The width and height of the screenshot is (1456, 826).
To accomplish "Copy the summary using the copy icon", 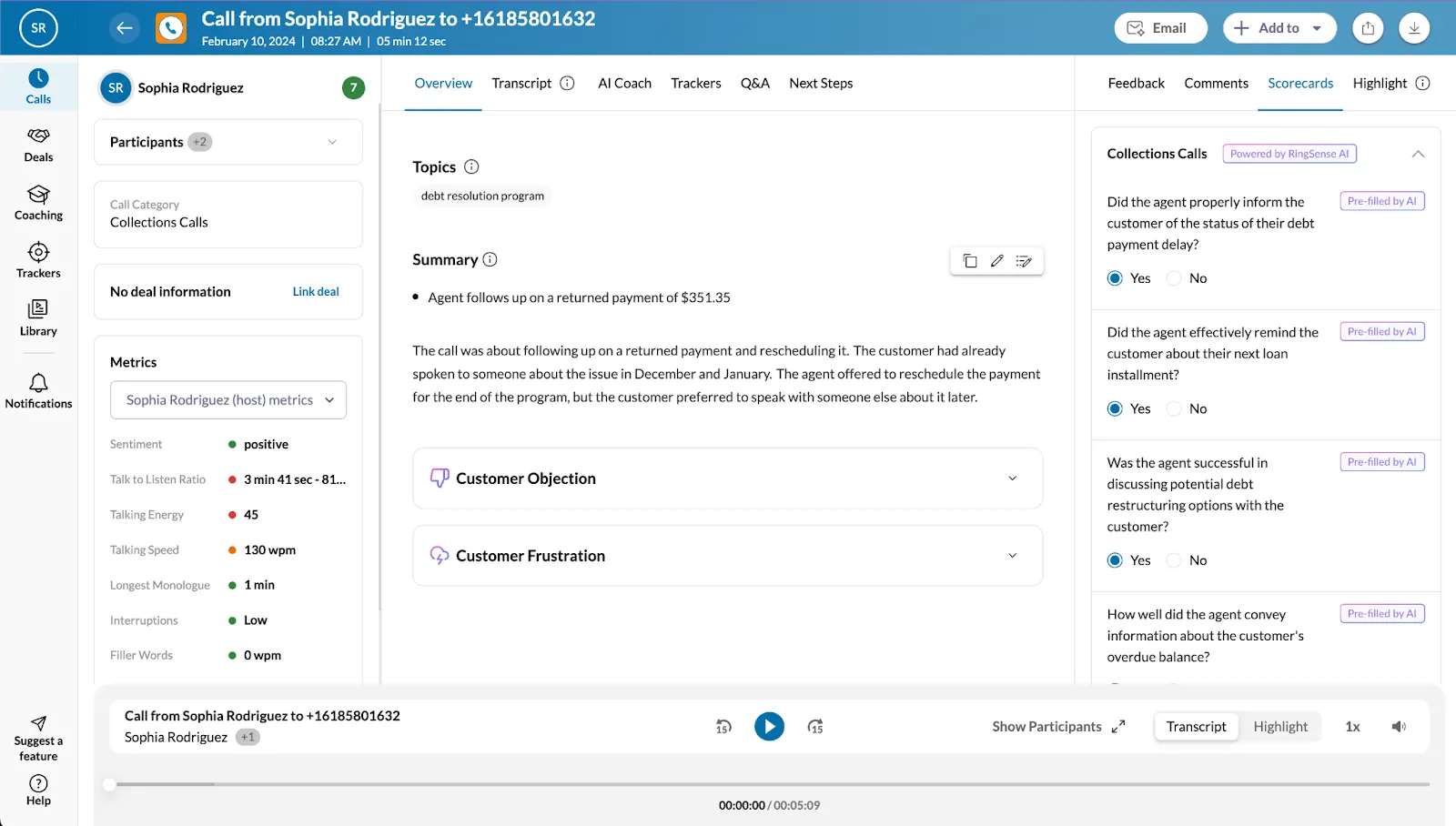I will [970, 261].
